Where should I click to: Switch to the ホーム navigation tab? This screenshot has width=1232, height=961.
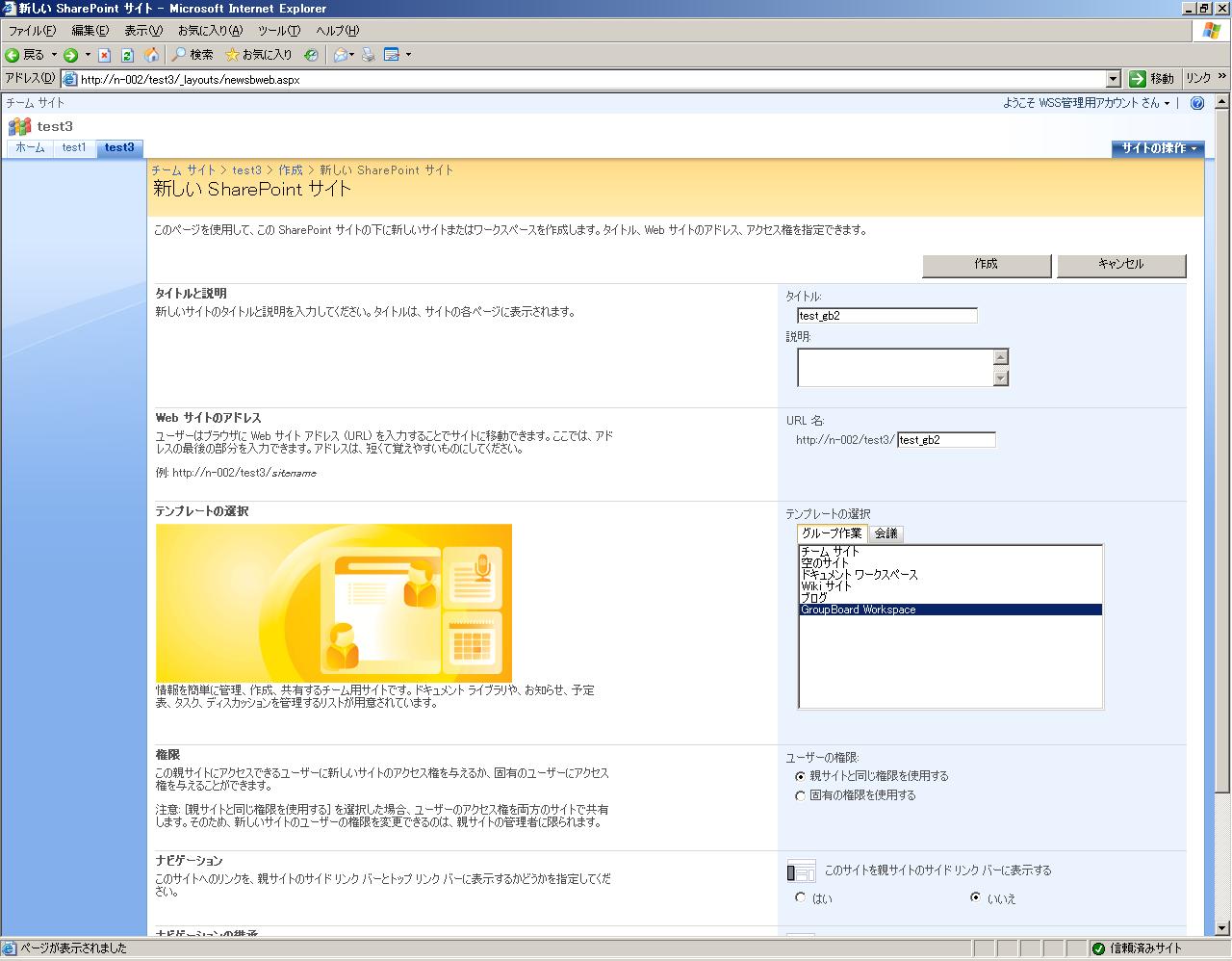pyautogui.click(x=30, y=147)
